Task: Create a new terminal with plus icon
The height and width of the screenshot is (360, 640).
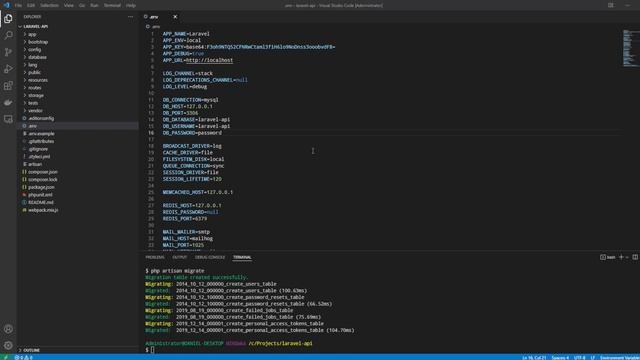Action: click(621, 257)
